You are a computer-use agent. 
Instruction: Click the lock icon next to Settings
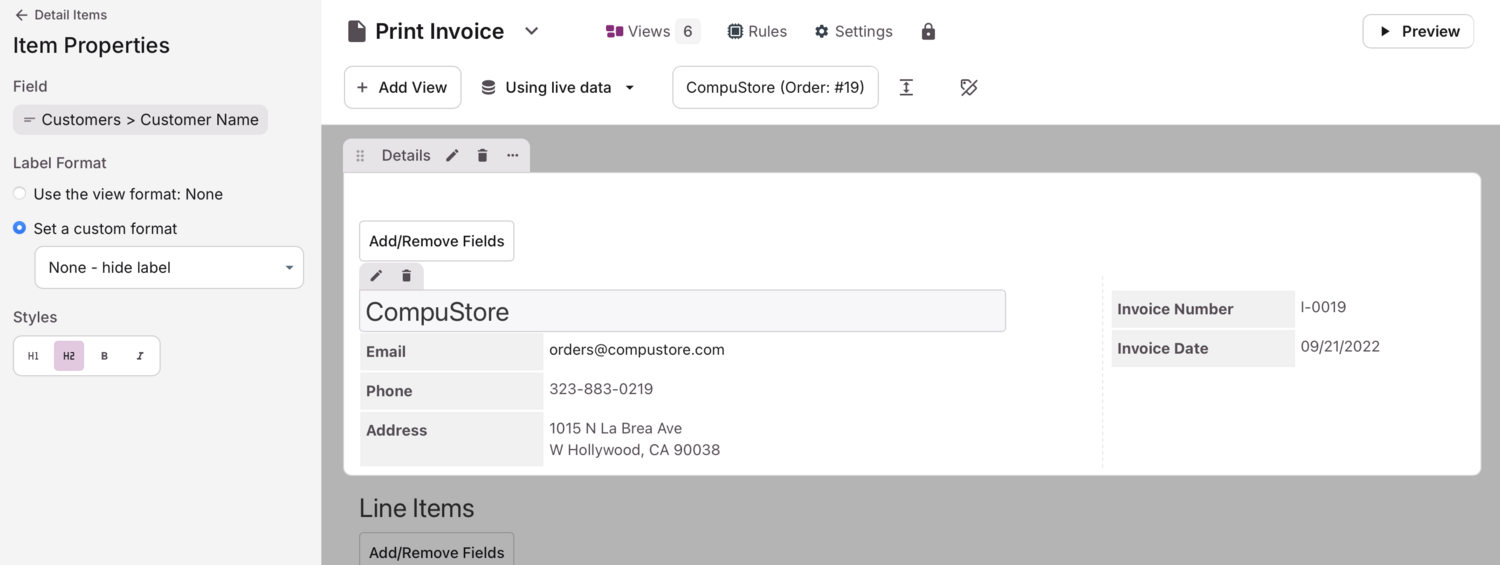928,32
